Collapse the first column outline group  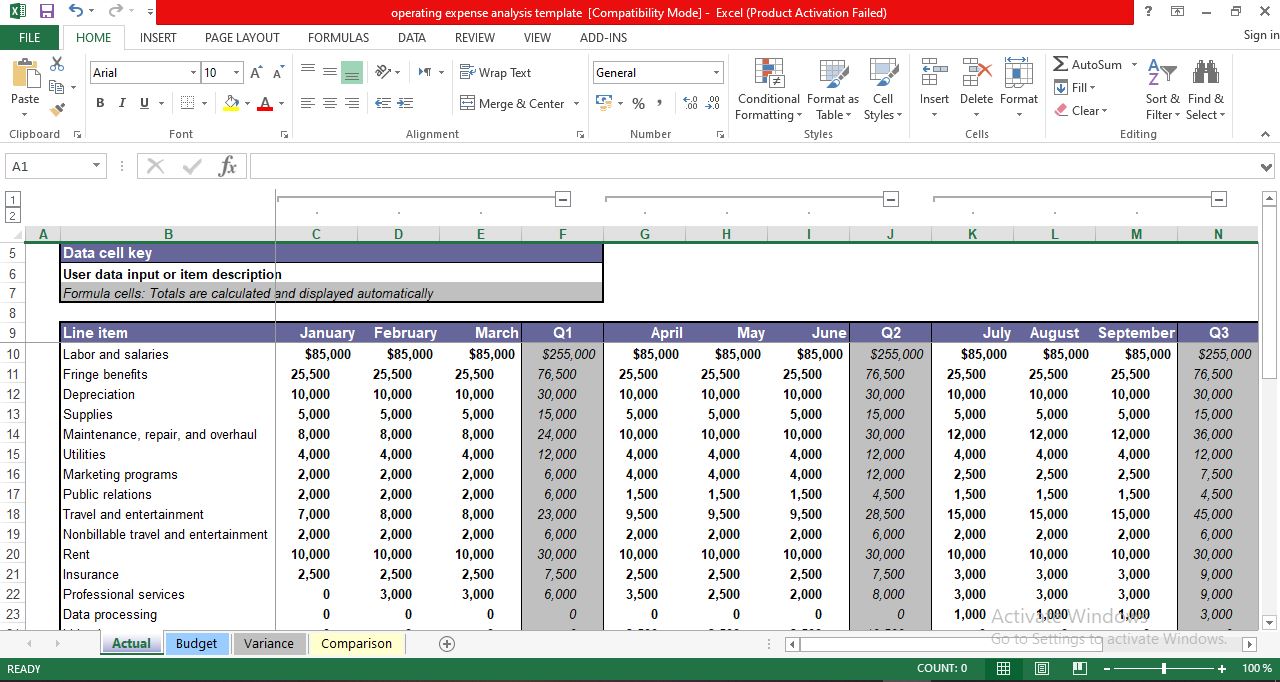coord(562,198)
